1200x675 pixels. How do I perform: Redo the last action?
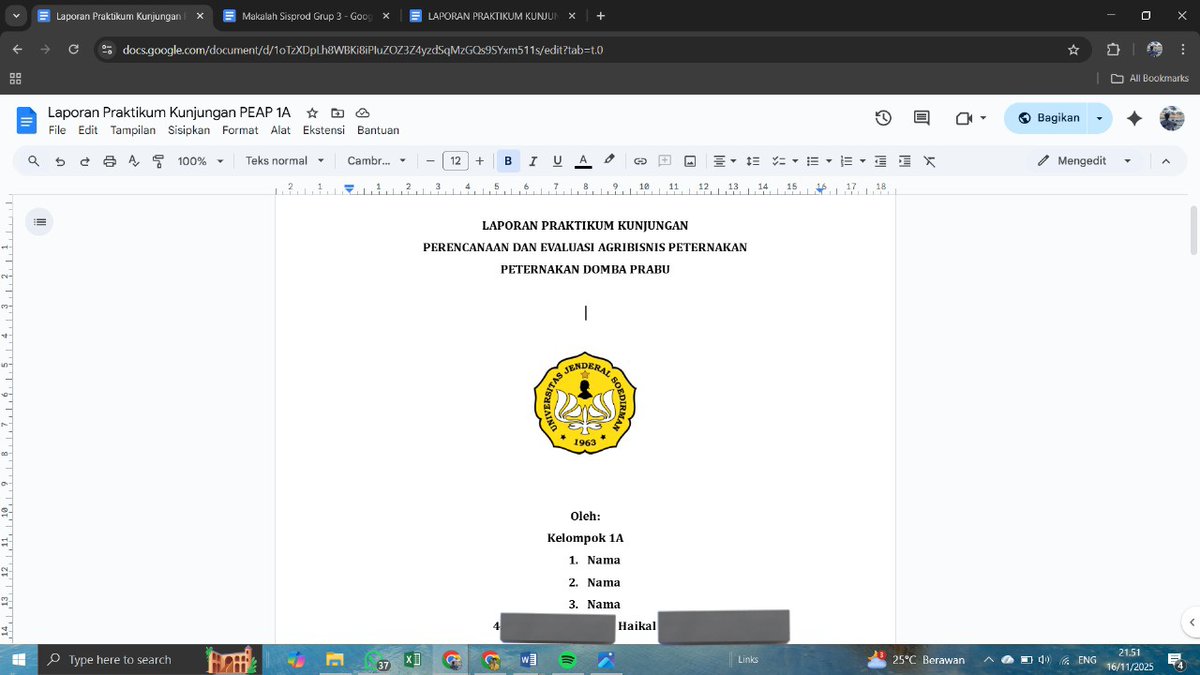85,161
